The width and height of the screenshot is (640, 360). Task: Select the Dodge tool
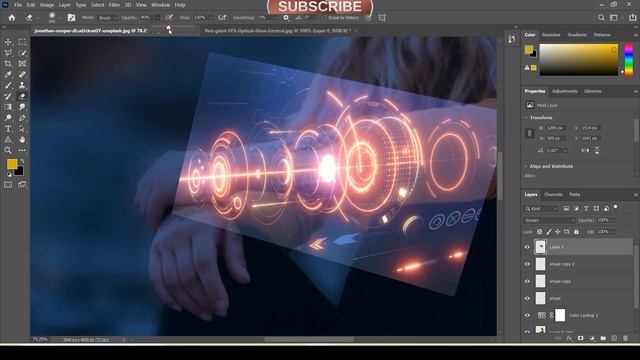tap(8, 118)
